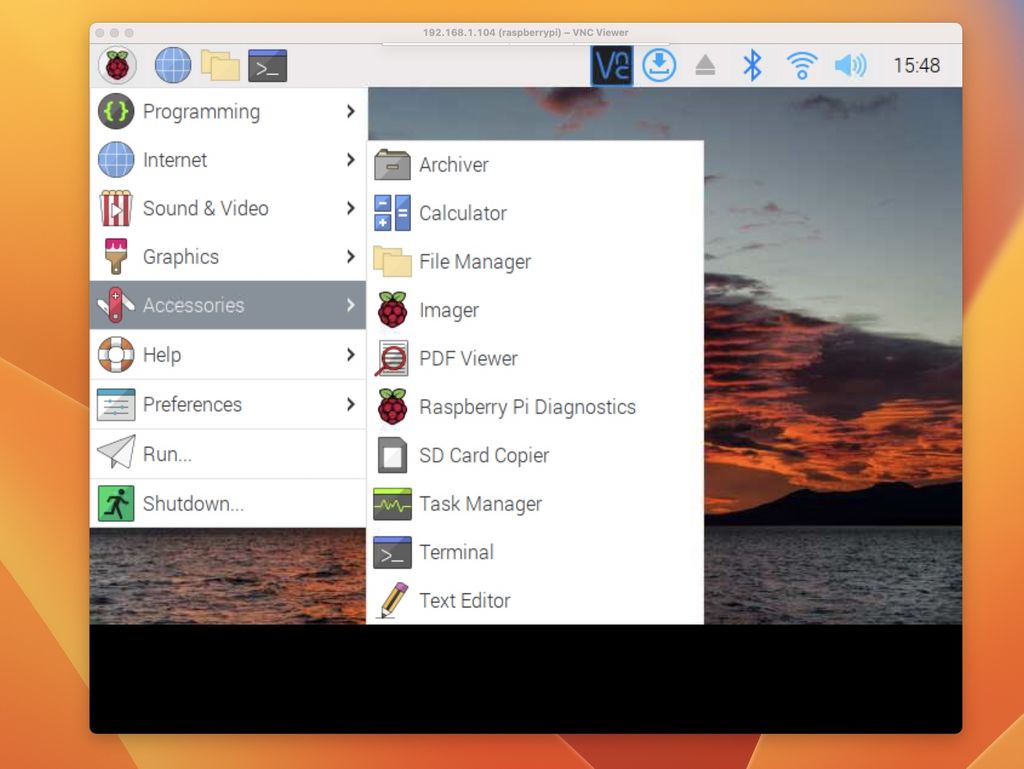The height and width of the screenshot is (769, 1024).
Task: Launch PDF Viewer from Accessories
Action: click(x=536, y=358)
